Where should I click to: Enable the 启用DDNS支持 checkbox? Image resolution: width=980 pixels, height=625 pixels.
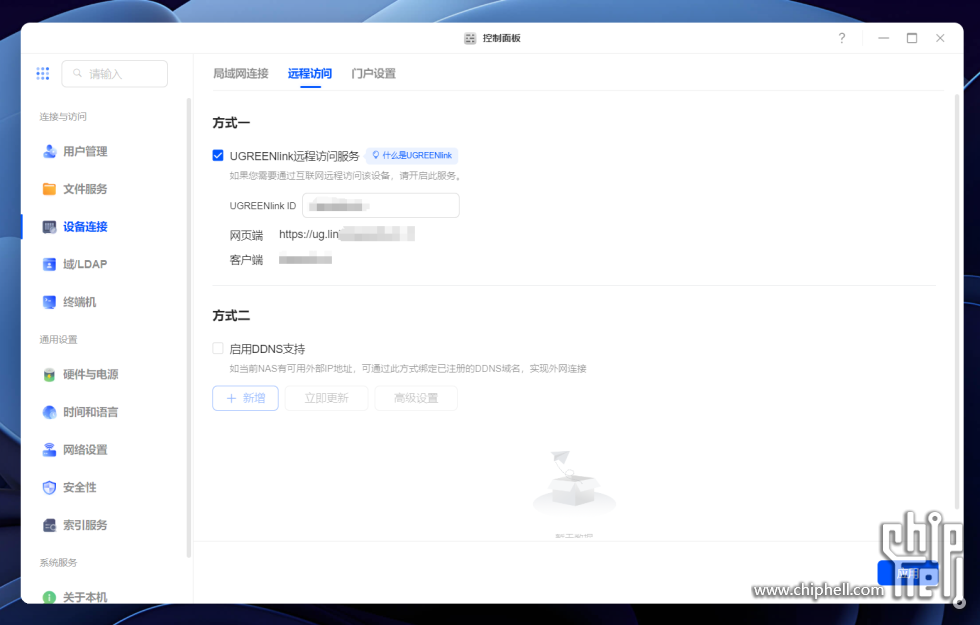(218, 348)
